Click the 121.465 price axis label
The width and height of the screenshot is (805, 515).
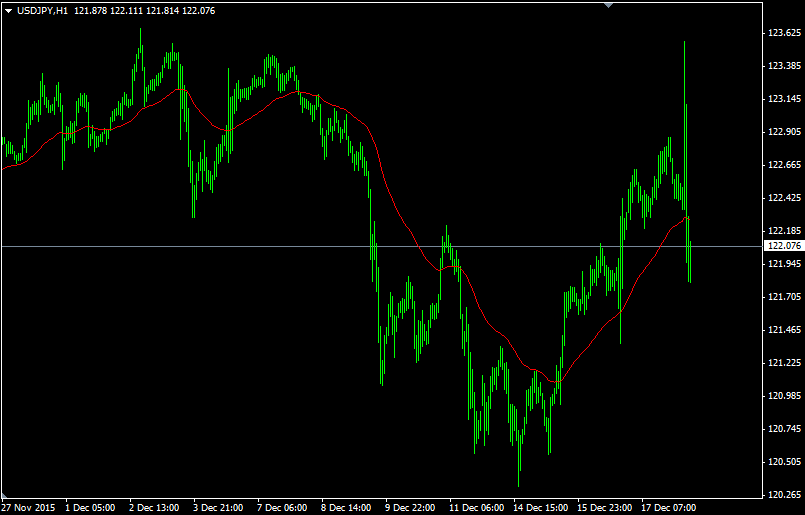[784, 330]
